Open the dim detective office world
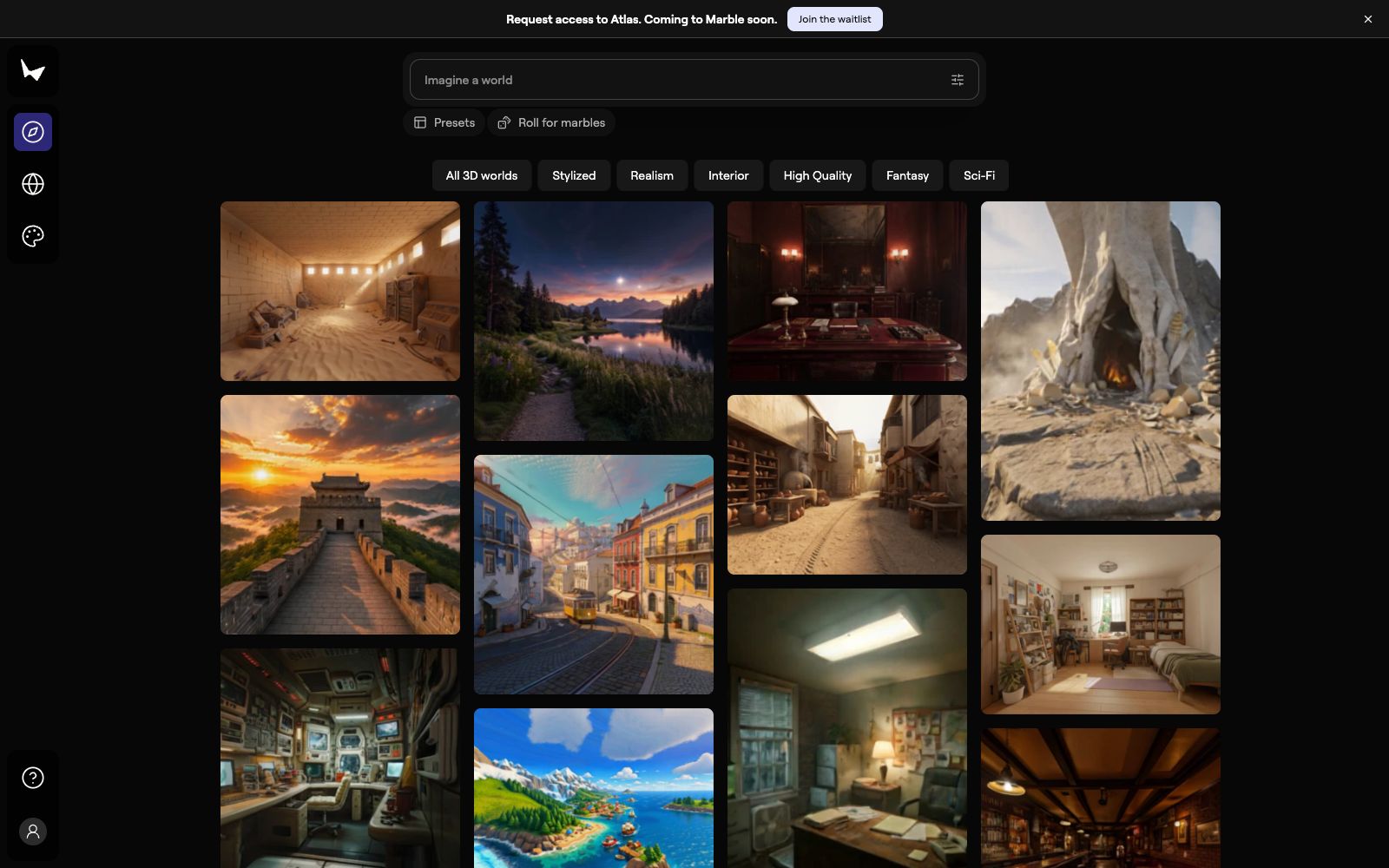This screenshot has width=1389, height=868. point(847,728)
